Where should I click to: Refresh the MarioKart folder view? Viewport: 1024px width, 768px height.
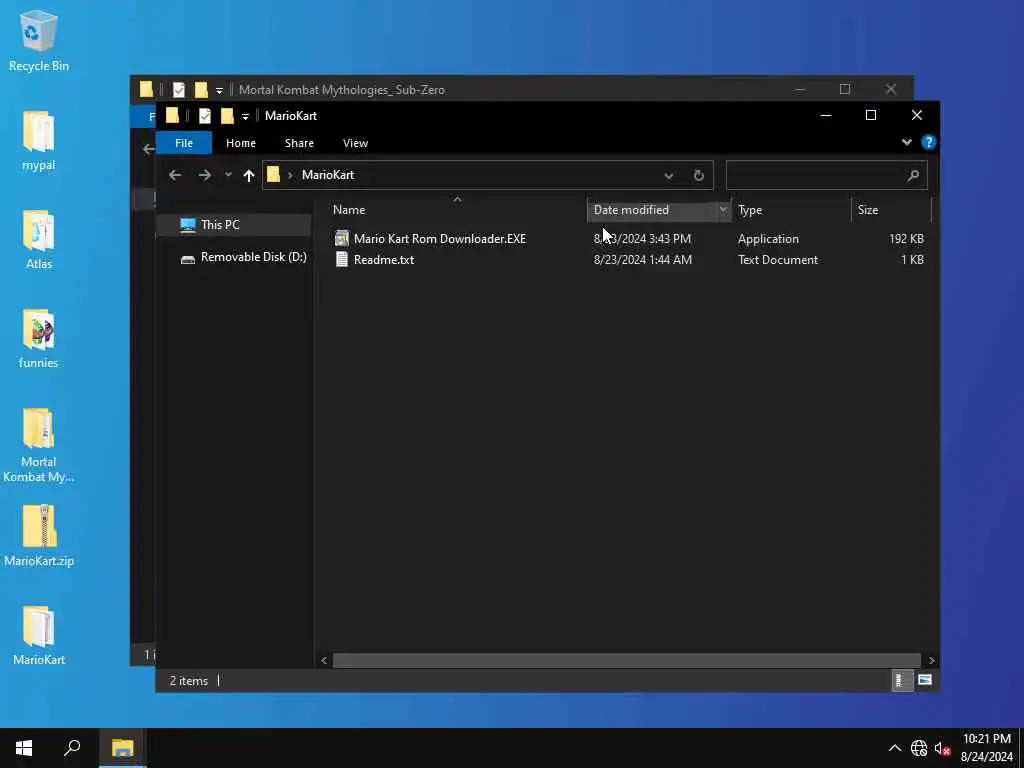coord(699,175)
